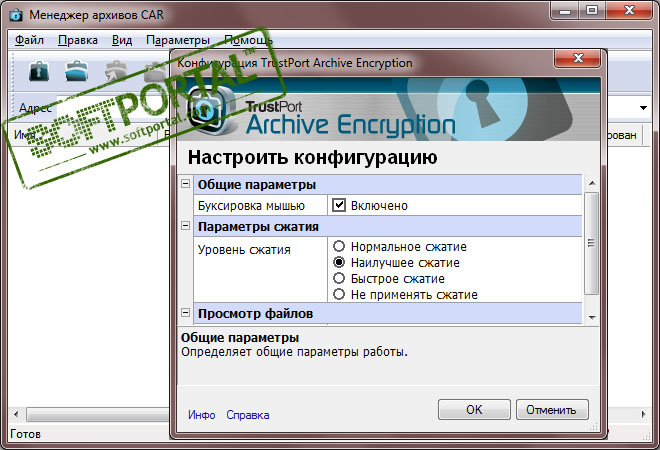The image size is (660, 450).
Task: Minimize the CAR archive manager window
Action: tap(565, 10)
